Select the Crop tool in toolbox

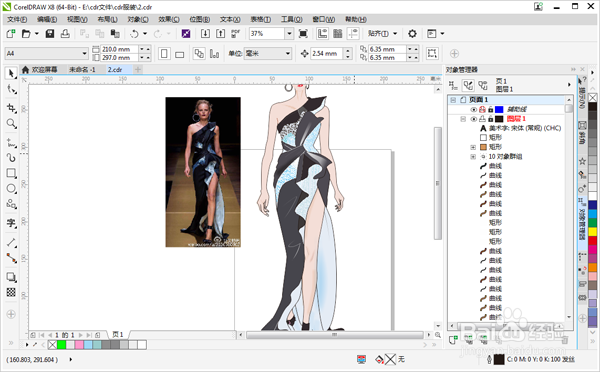pos(11,108)
